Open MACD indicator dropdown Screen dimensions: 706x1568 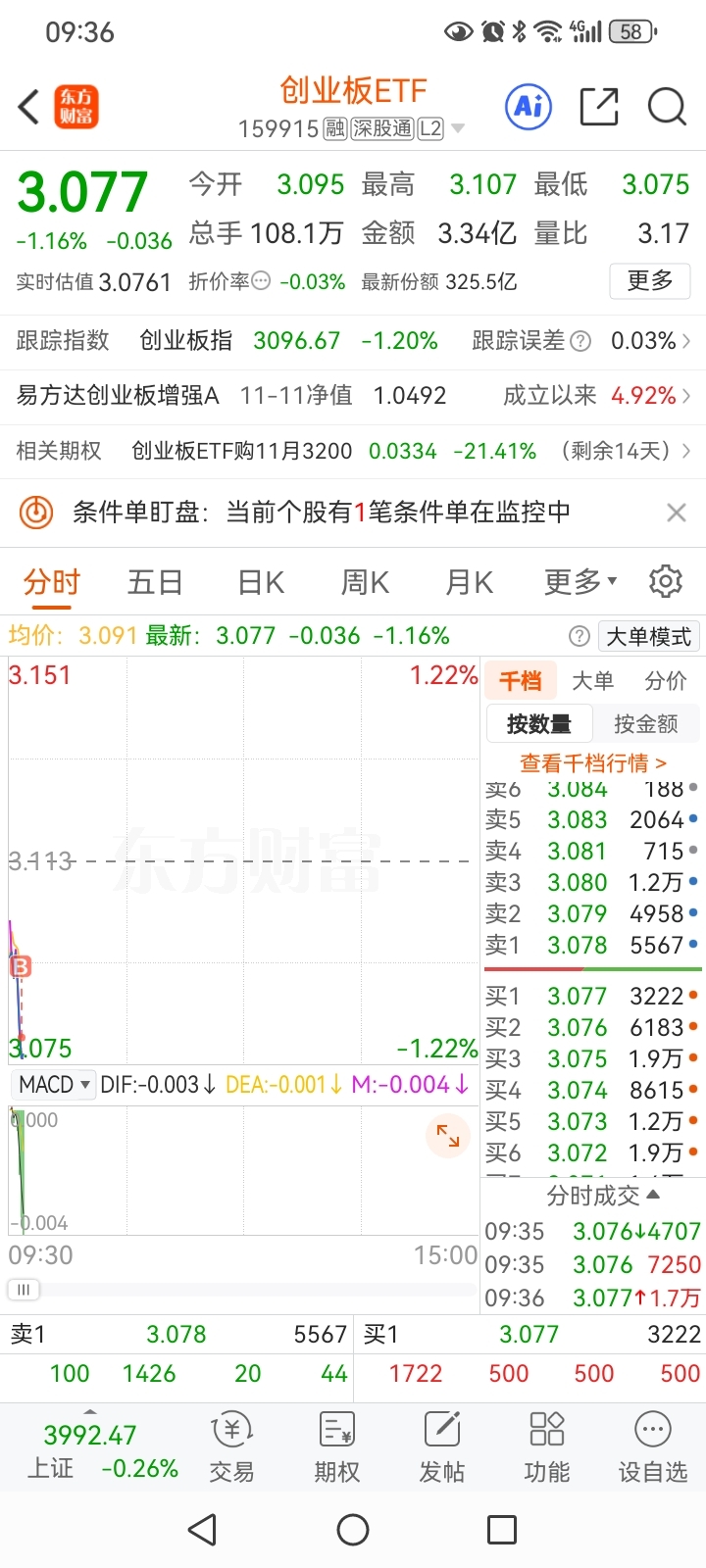coord(55,1085)
